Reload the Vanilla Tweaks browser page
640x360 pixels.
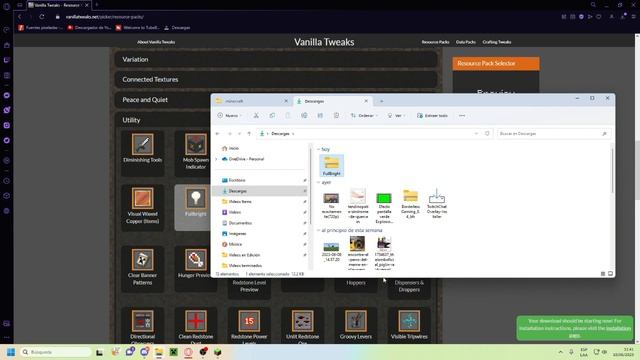[x=42, y=17]
